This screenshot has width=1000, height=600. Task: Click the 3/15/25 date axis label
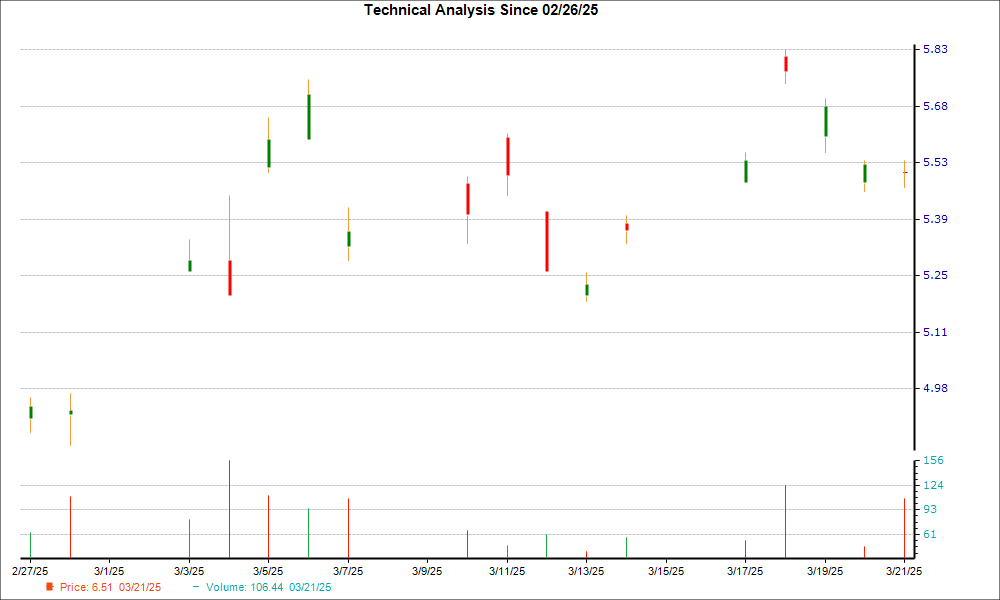pyautogui.click(x=666, y=570)
